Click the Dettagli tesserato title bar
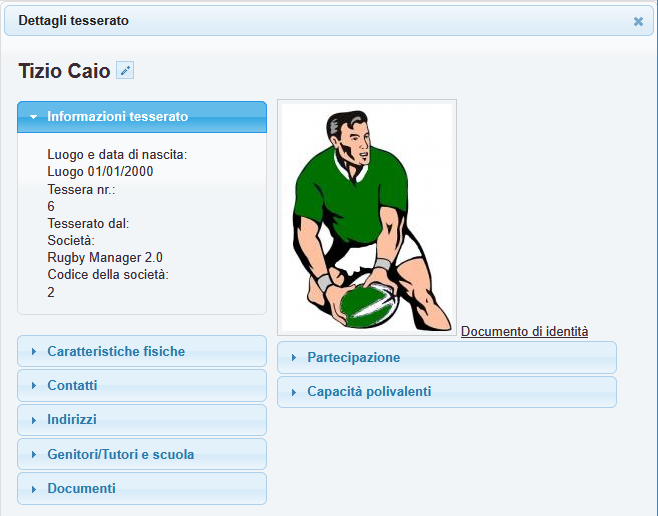Screen dimensions: 658x516 (300, 21)
